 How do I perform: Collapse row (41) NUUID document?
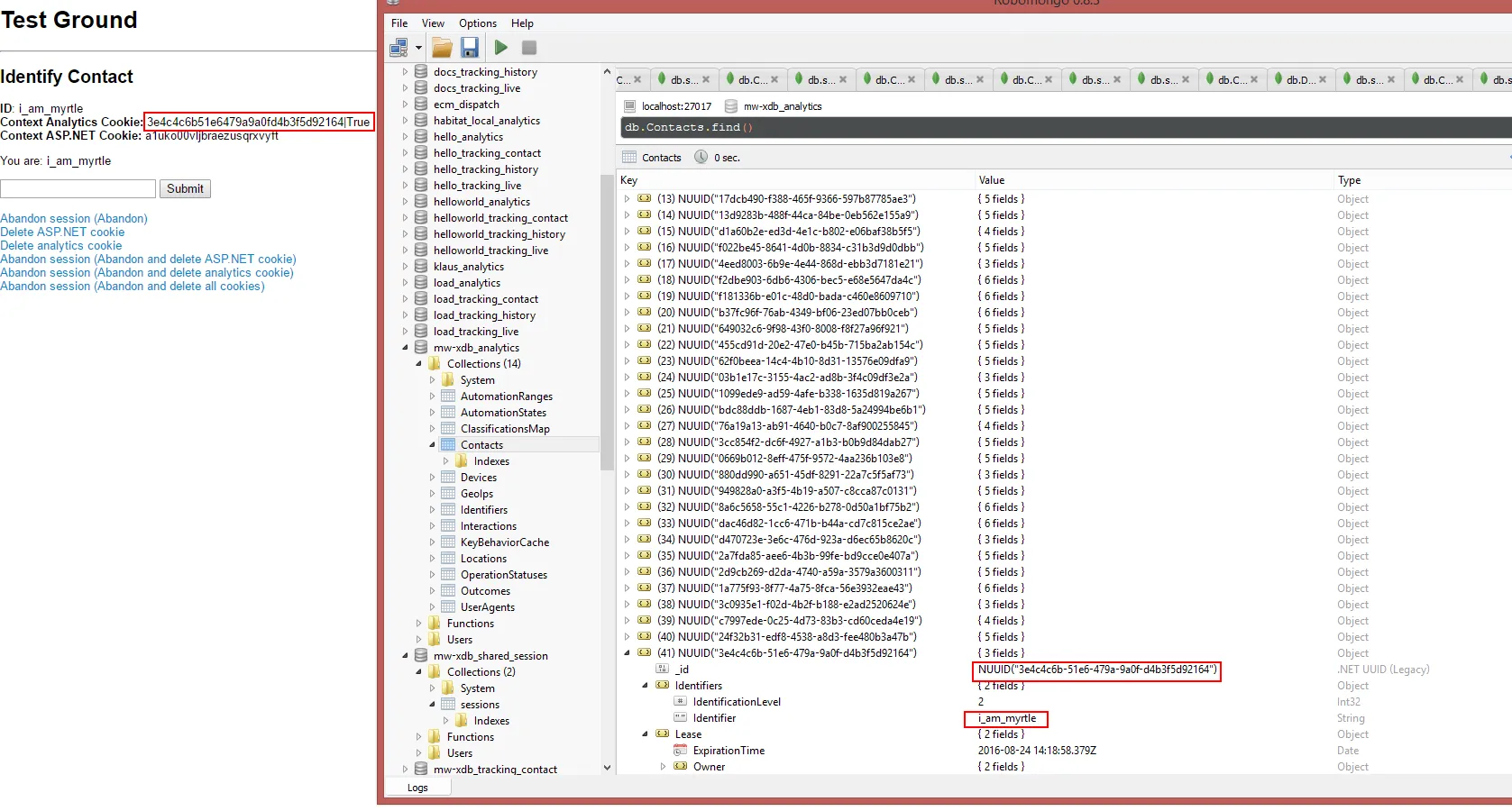pyautogui.click(x=627, y=653)
